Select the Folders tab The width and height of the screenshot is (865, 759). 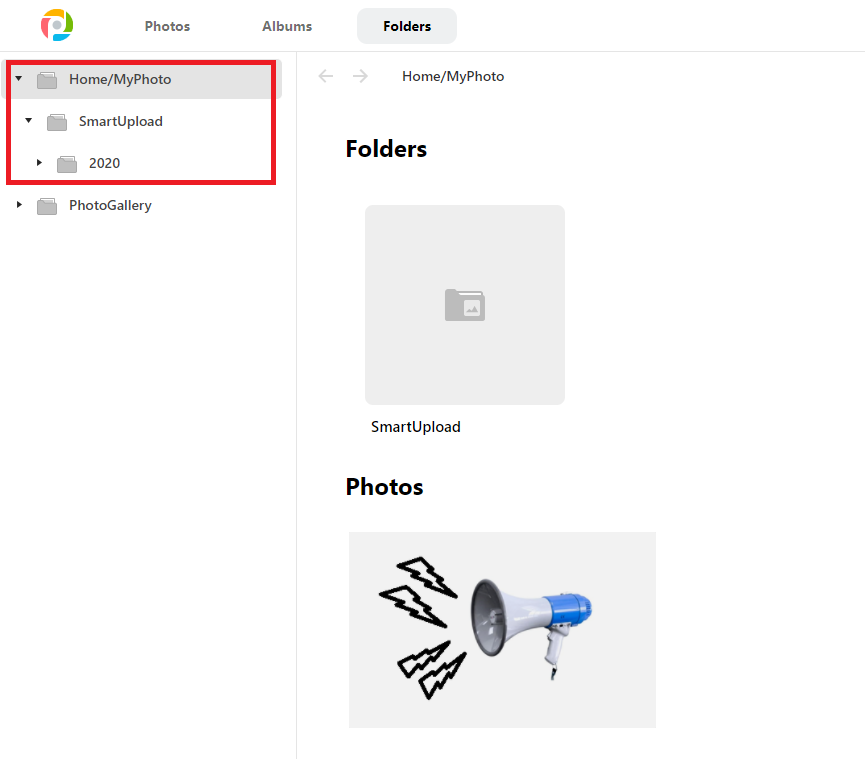407,26
